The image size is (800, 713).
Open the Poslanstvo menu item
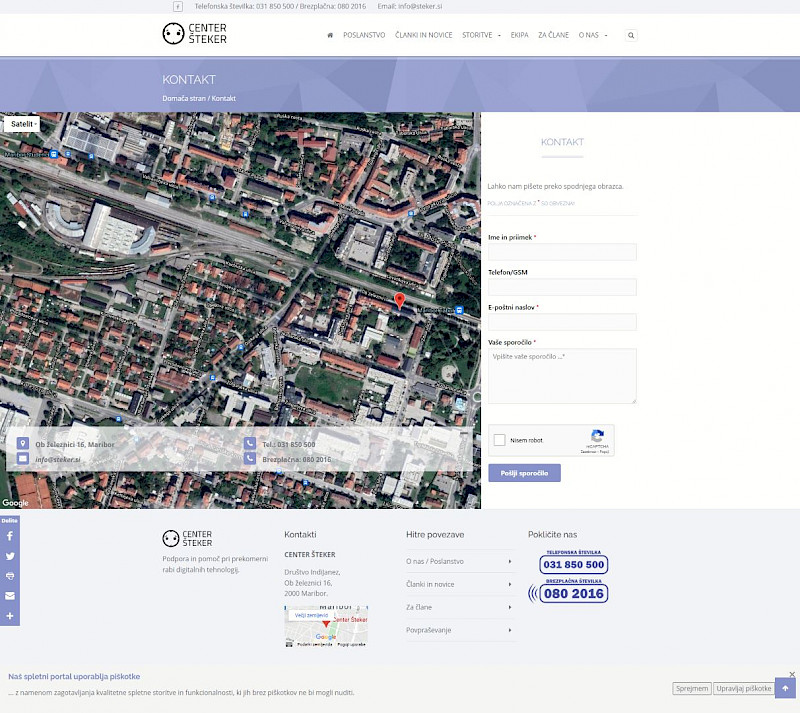pyautogui.click(x=364, y=35)
